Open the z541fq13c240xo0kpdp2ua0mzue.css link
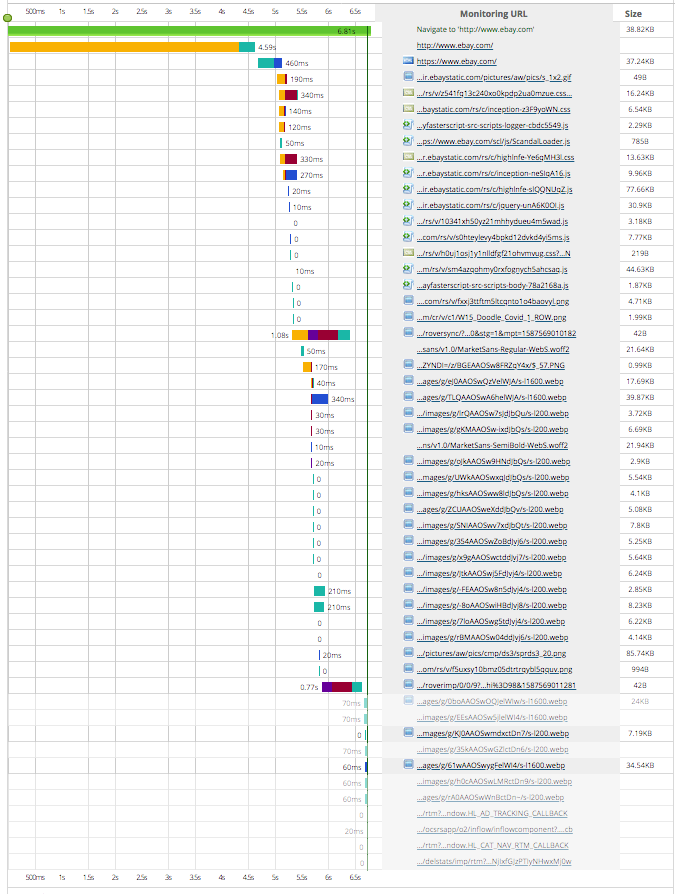 494,93
